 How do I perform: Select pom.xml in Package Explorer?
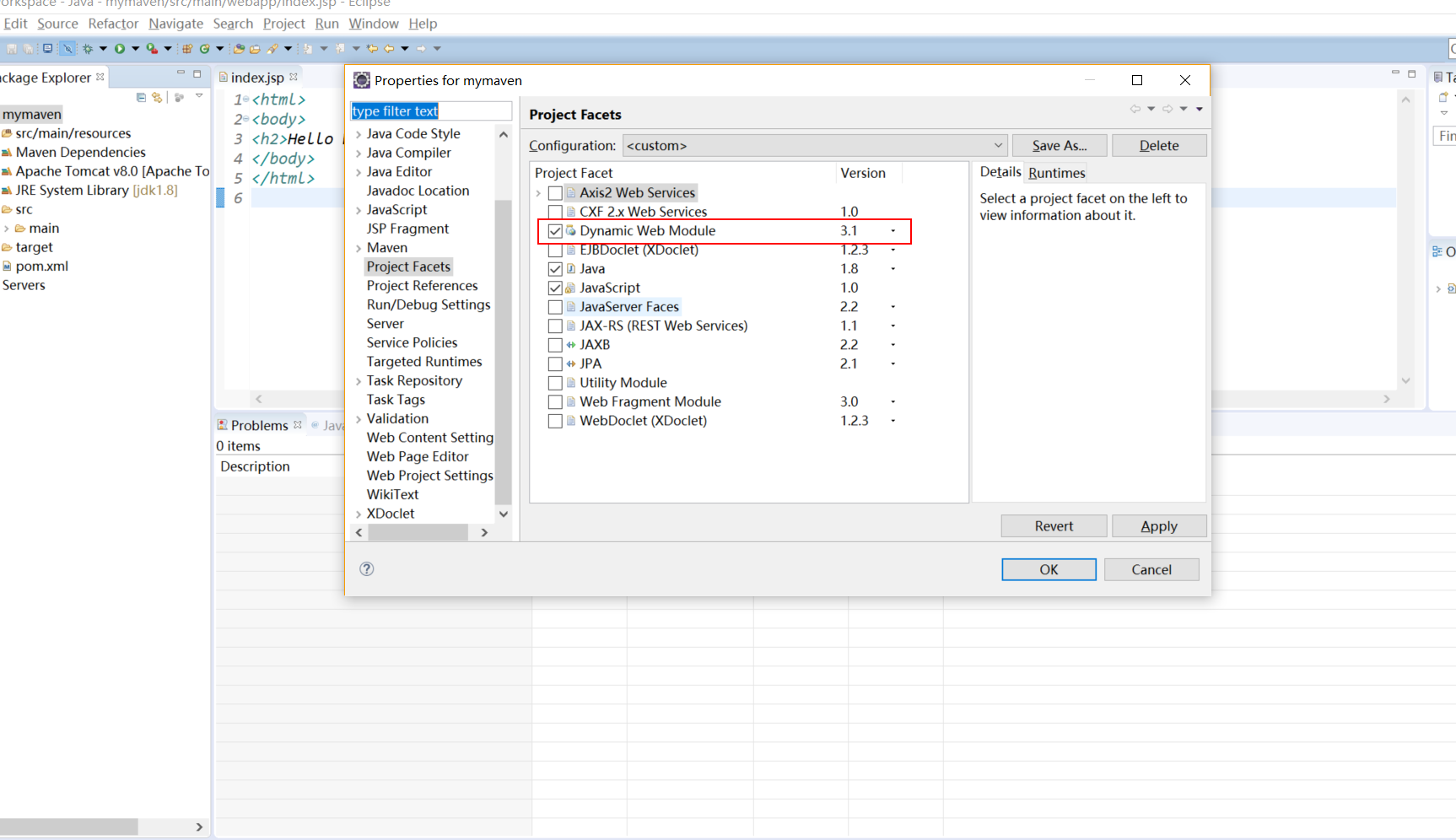[x=41, y=267]
